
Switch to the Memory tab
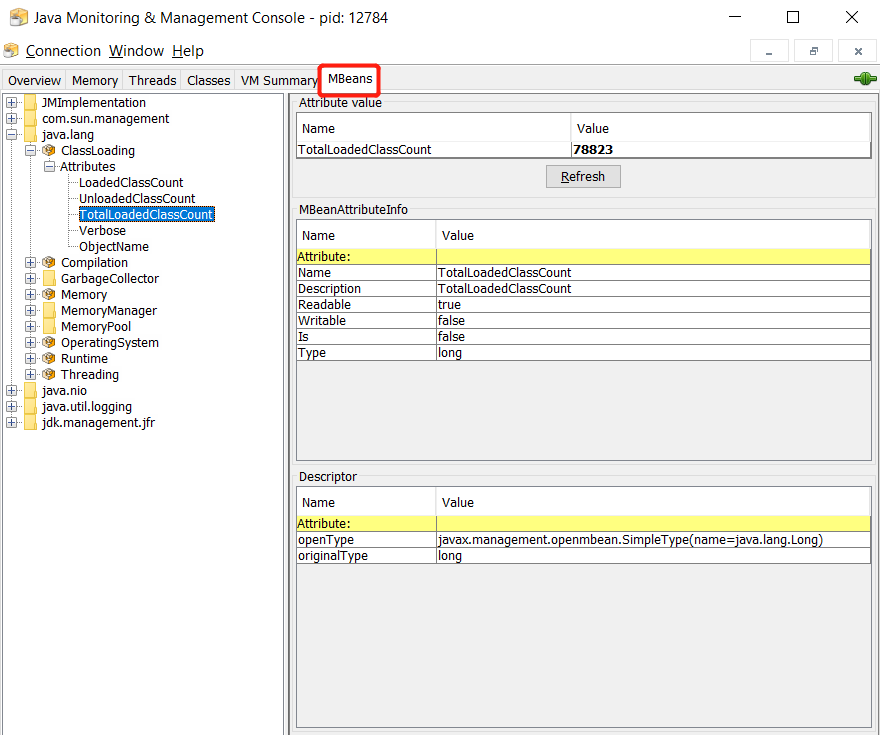click(x=95, y=80)
